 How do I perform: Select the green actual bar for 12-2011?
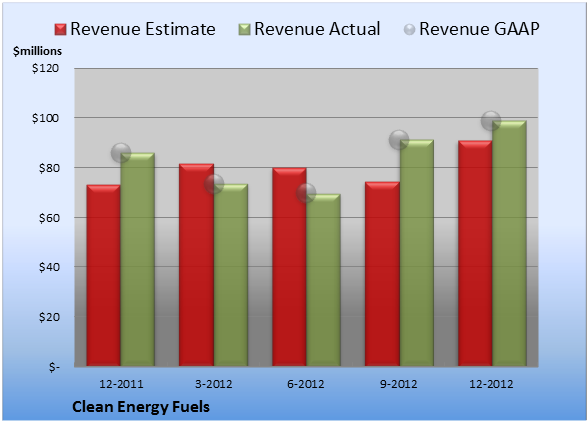(138, 259)
